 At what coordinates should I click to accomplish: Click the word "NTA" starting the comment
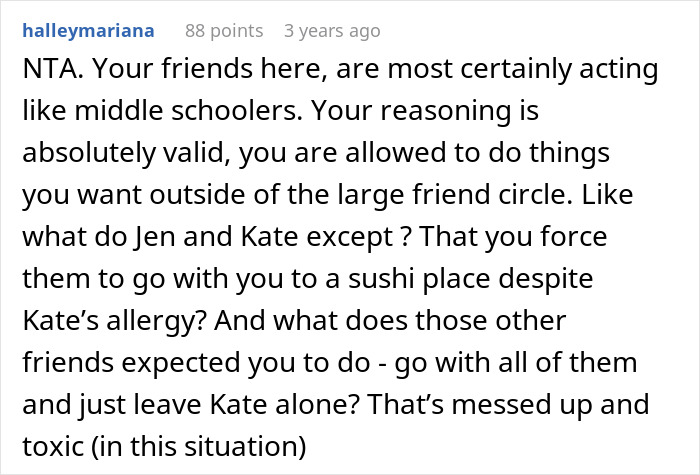(47, 68)
